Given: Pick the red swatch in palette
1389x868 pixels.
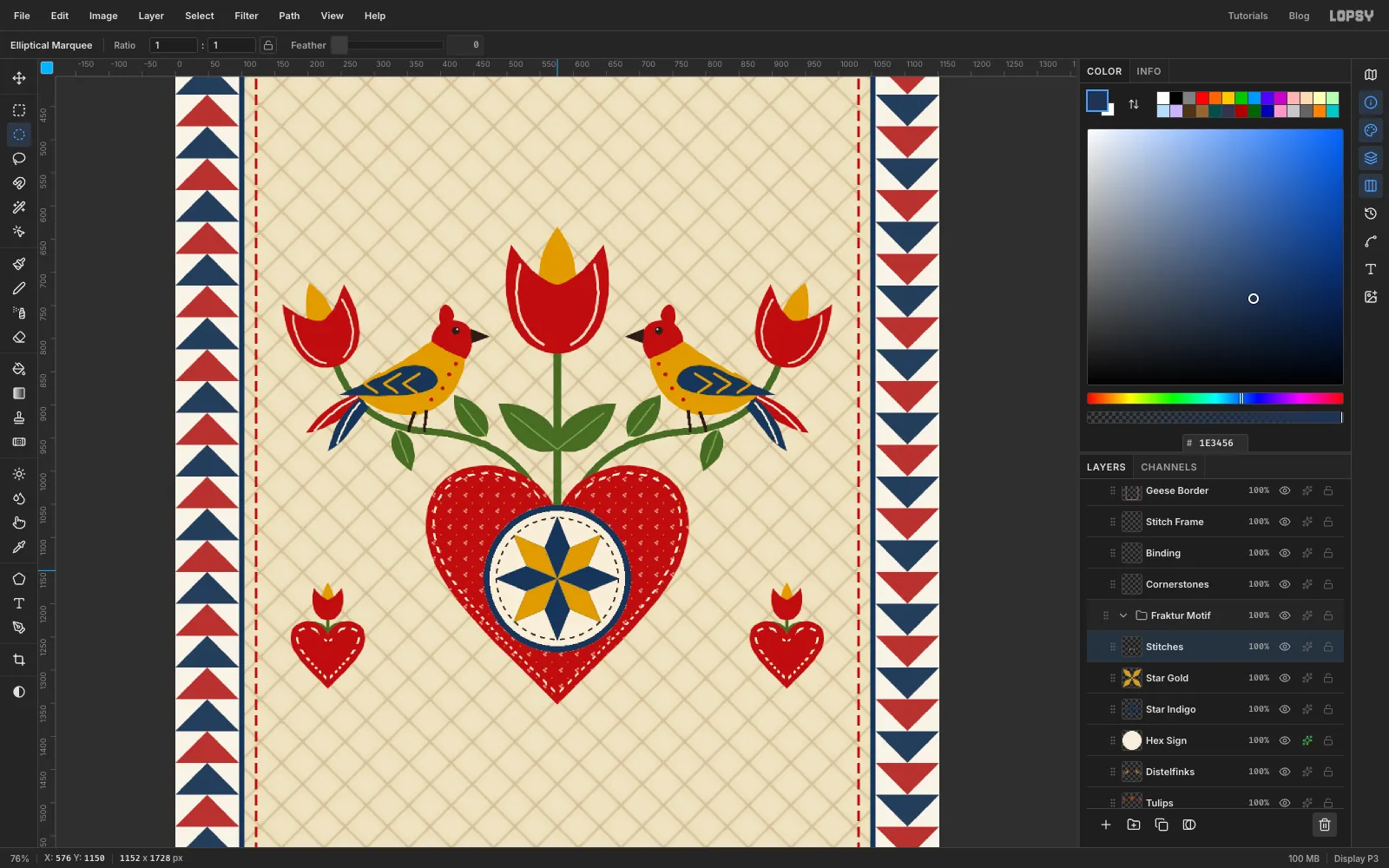Looking at the screenshot, I should 1202,98.
